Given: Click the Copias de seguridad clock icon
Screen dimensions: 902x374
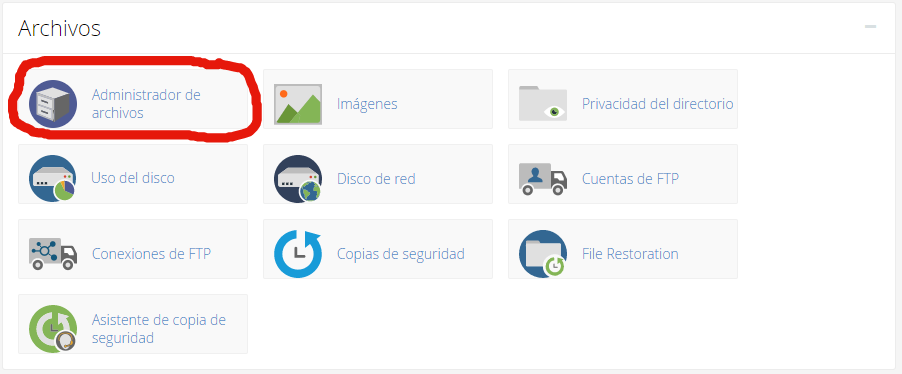Looking at the screenshot, I should click(298, 254).
